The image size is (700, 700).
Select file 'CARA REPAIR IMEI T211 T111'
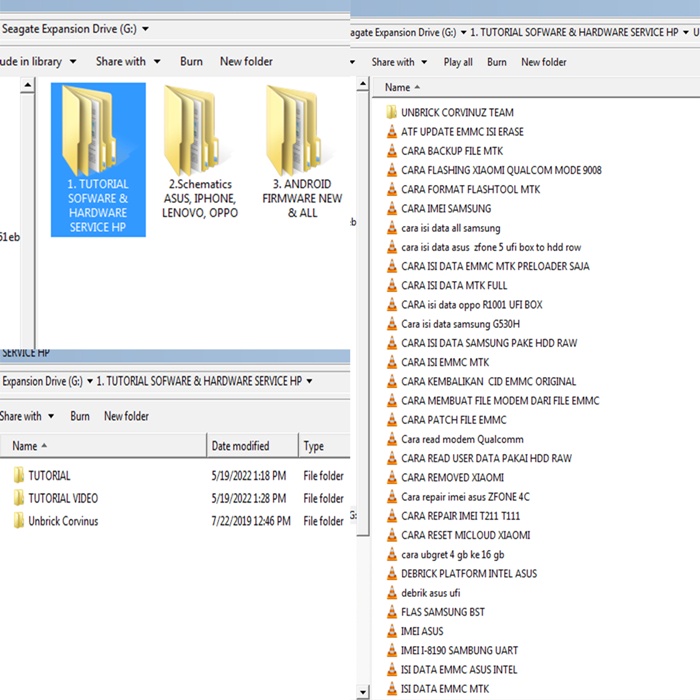pyautogui.click(x=460, y=516)
